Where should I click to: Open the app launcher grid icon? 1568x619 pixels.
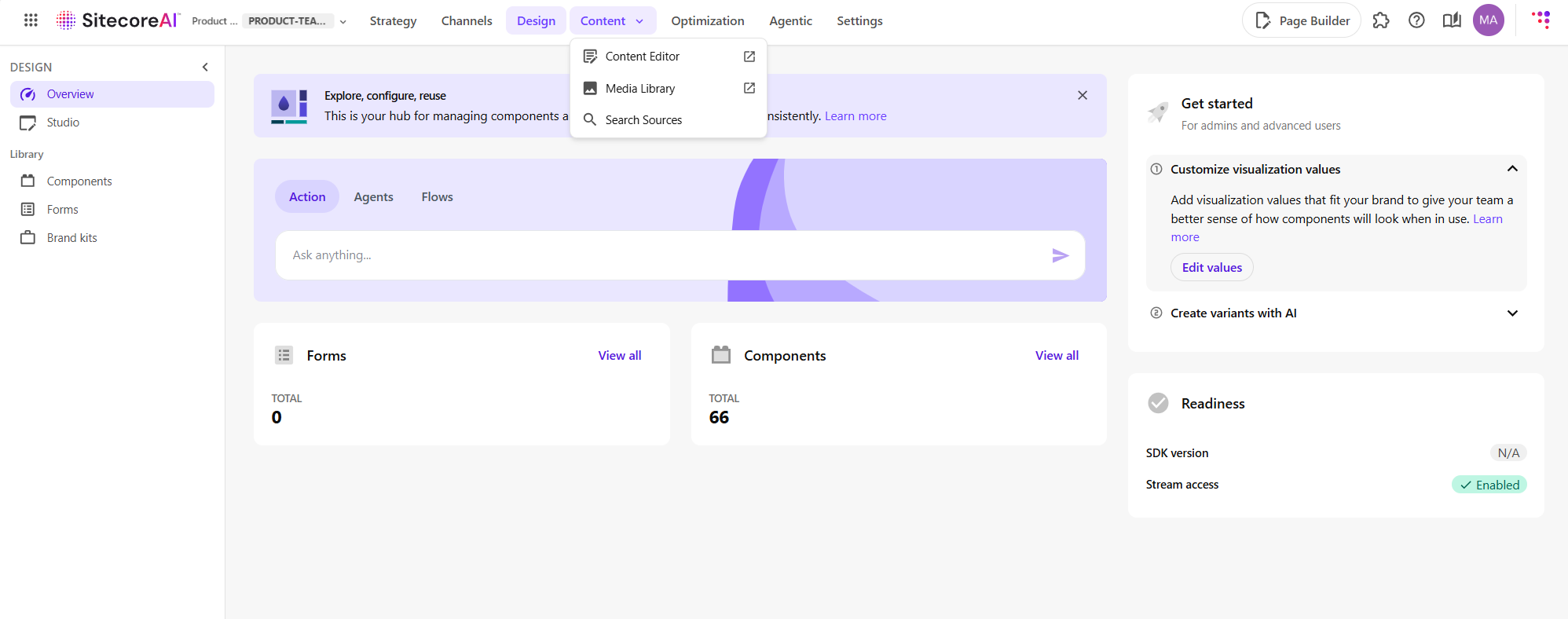coord(31,20)
